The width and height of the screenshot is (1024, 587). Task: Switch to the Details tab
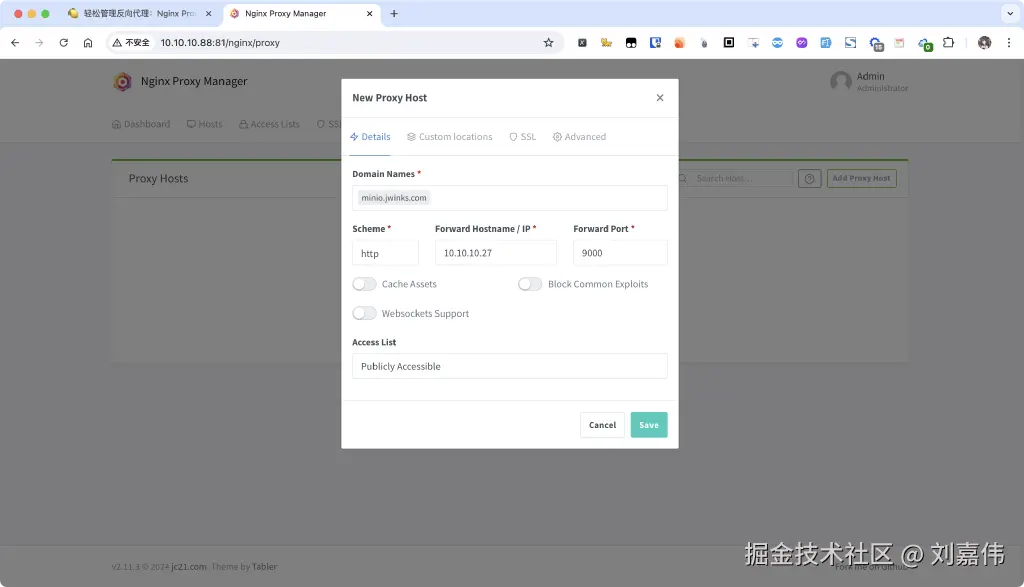point(370,136)
